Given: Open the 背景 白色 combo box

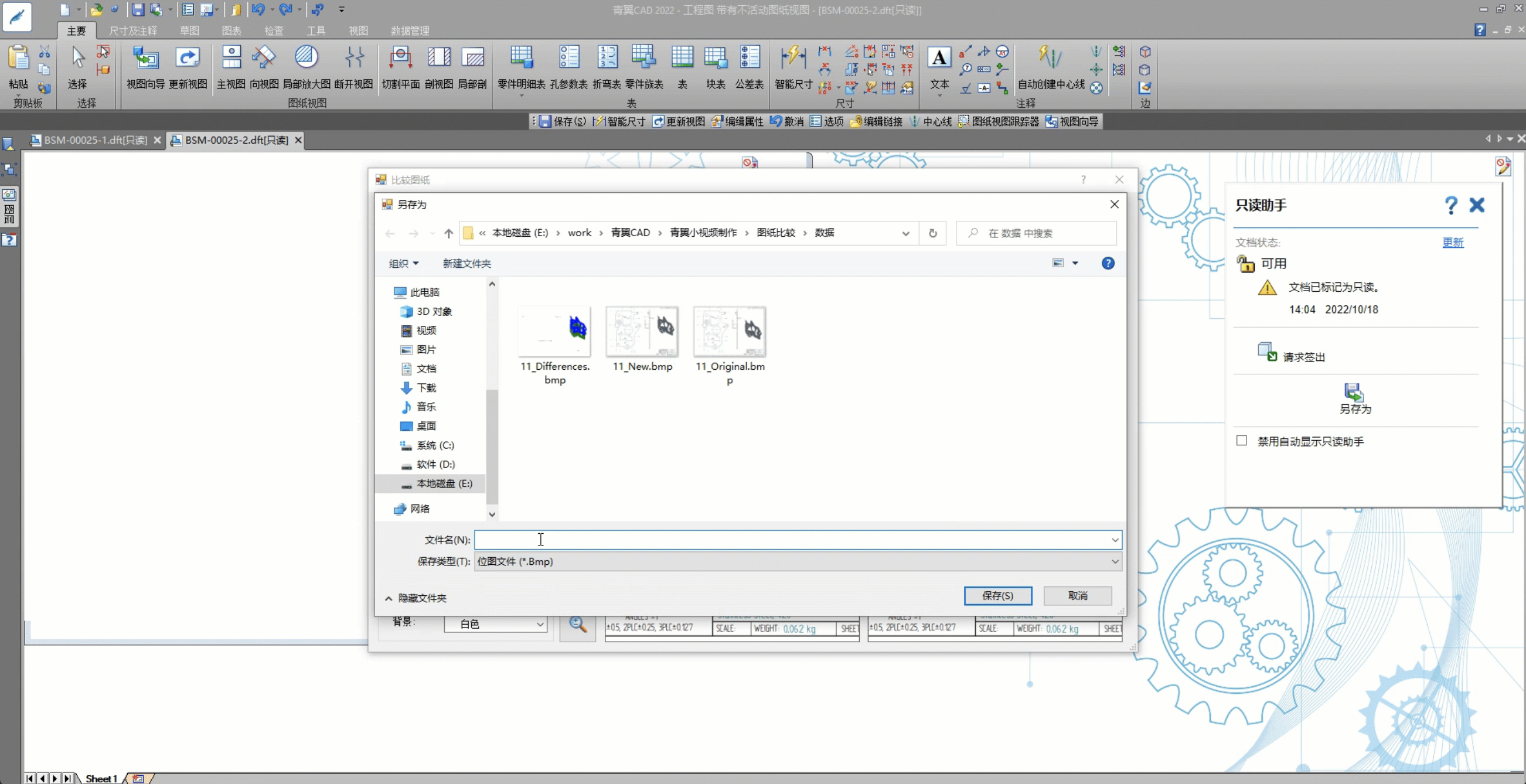Looking at the screenshot, I should [x=495, y=623].
